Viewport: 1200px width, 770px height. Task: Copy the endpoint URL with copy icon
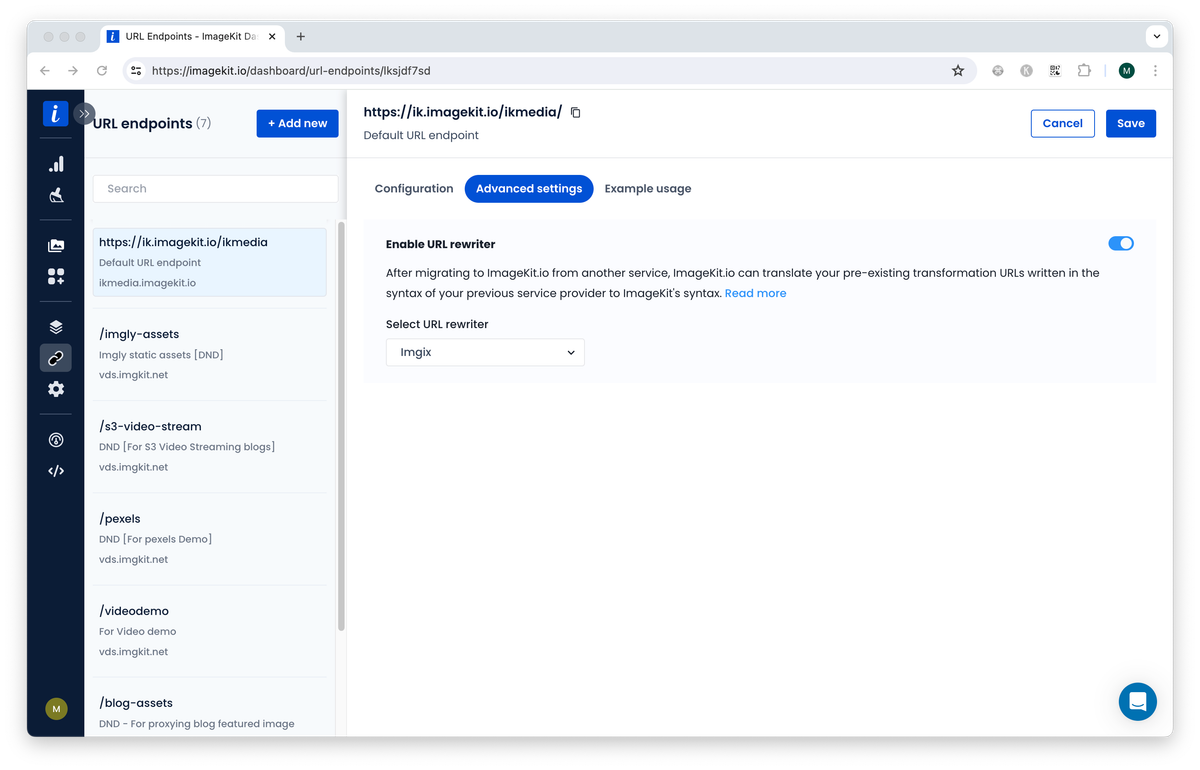tap(575, 112)
